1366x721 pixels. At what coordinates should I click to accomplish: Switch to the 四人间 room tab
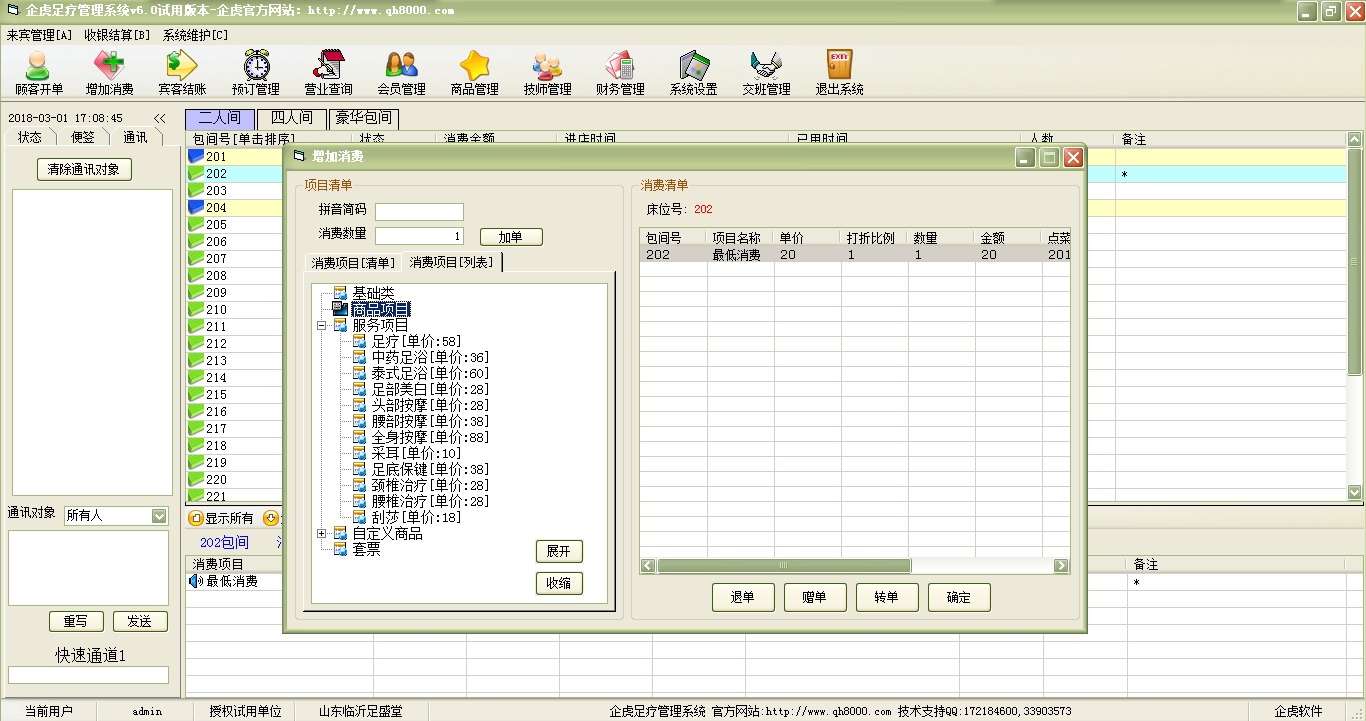point(291,119)
